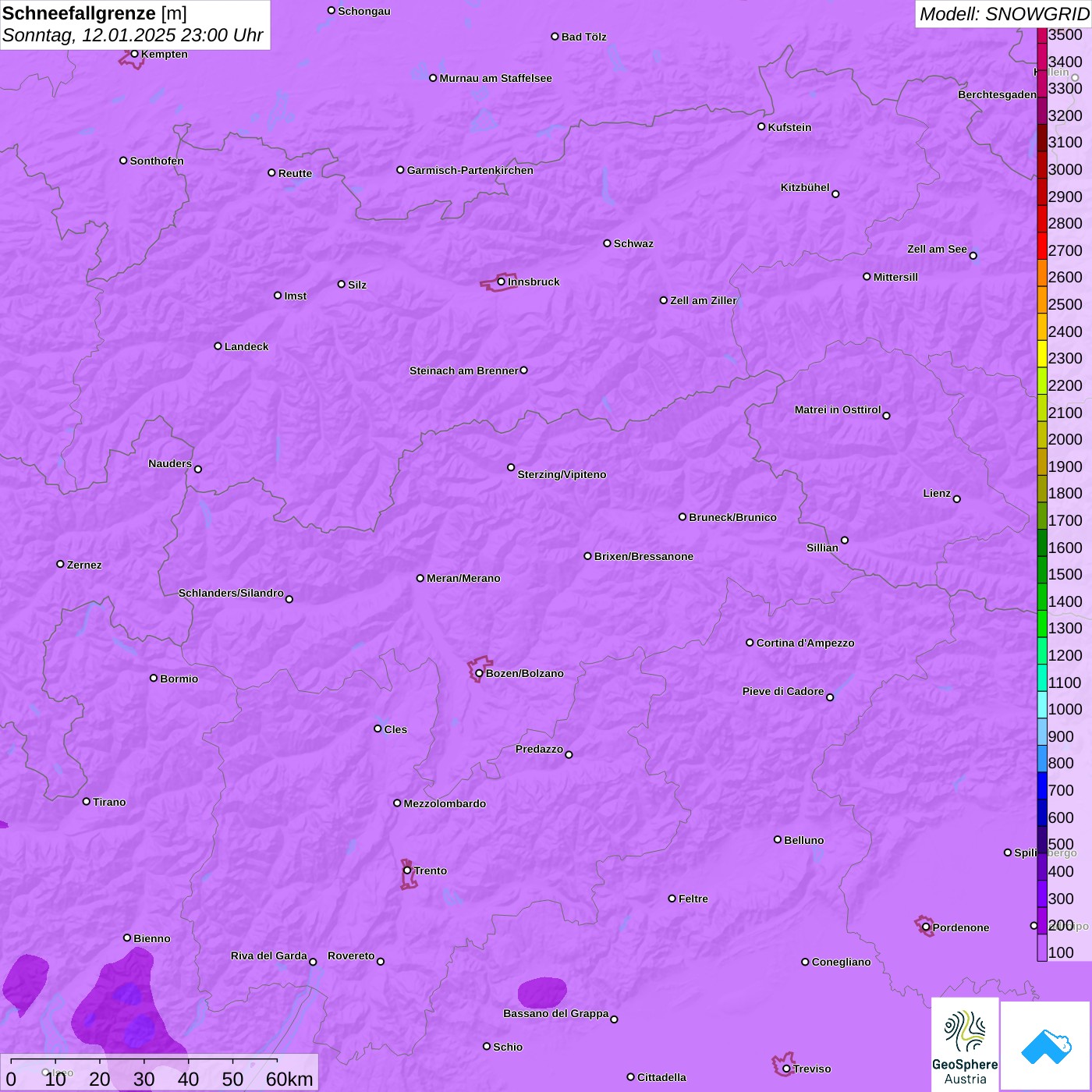Click the 'Schlanders/Silandro' label

pyautogui.click(x=231, y=593)
